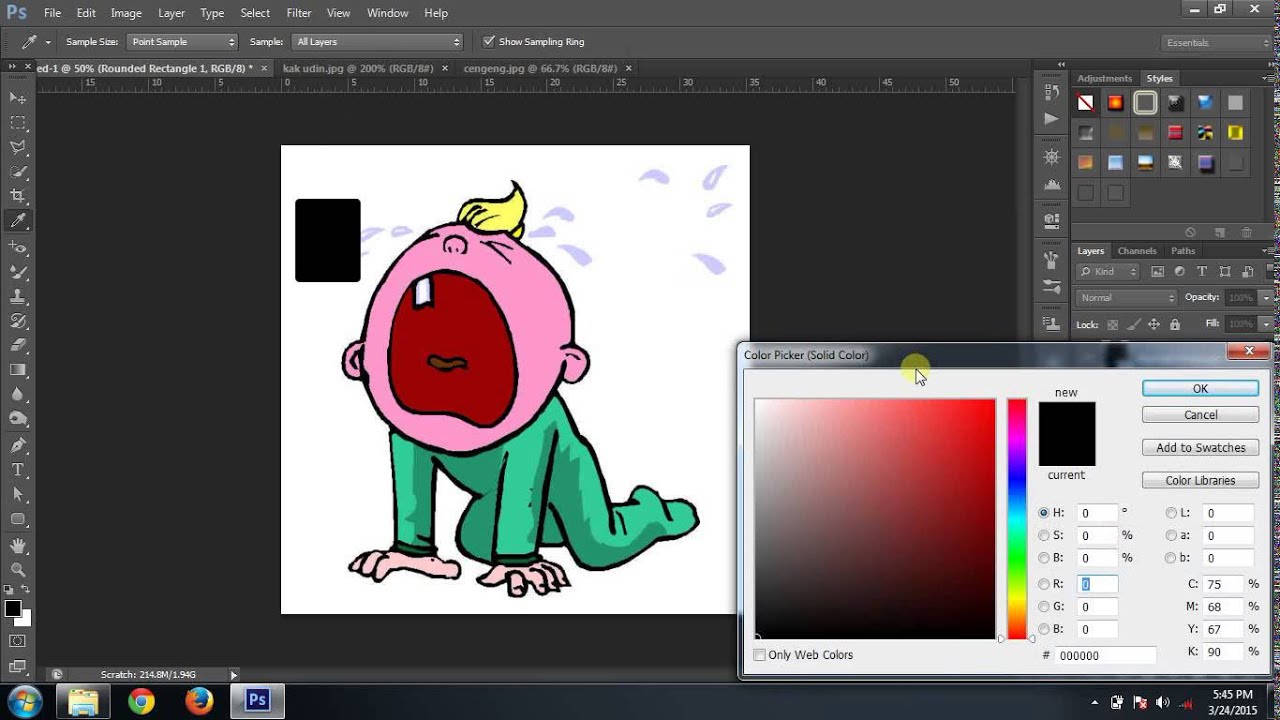The width and height of the screenshot is (1280, 720).
Task: Open Color Libraries
Action: 1200,481
